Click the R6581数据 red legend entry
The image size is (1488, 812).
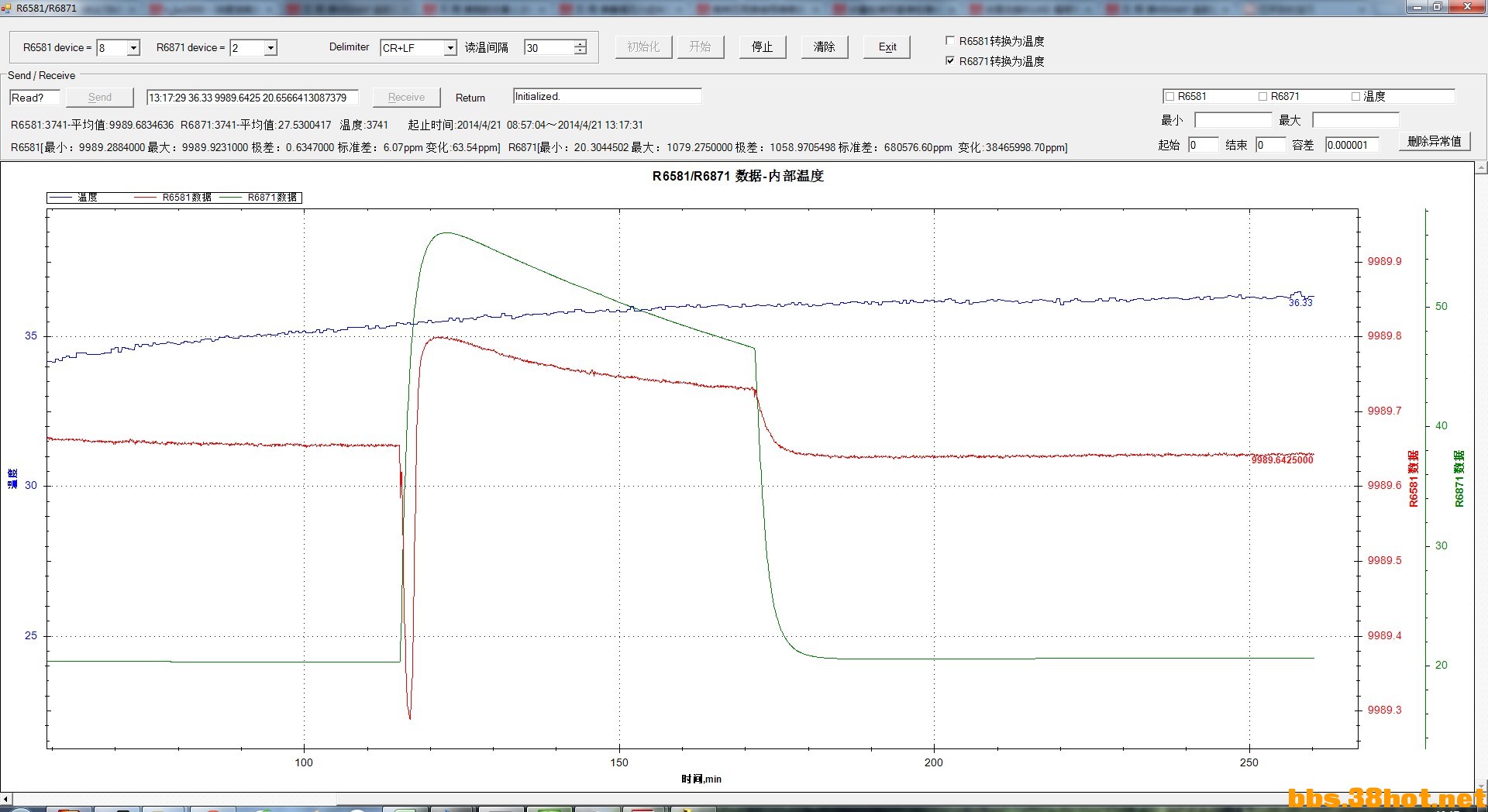click(x=173, y=198)
